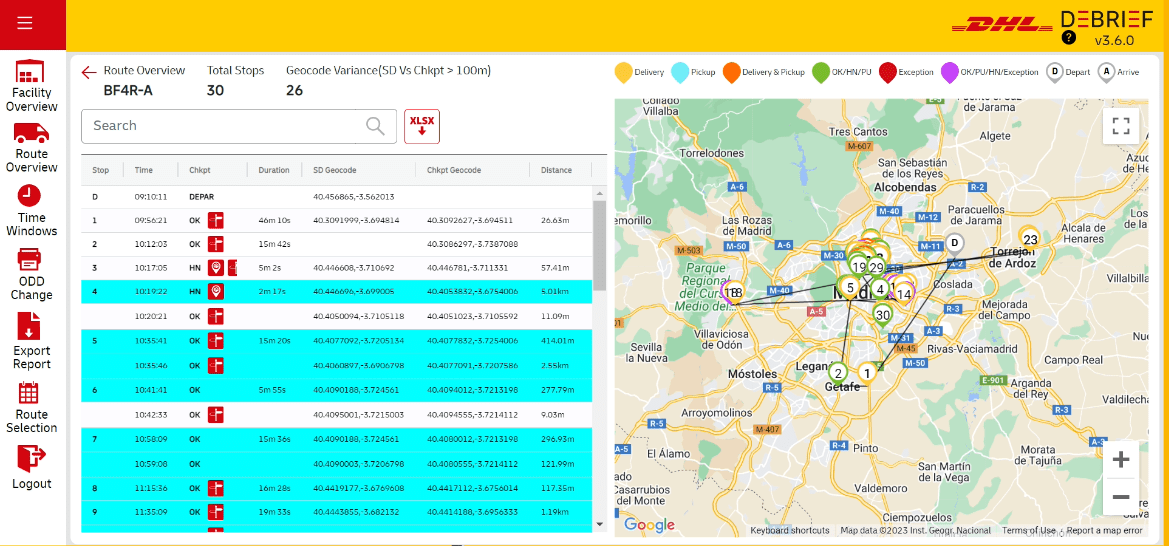
Task: Click the purple OK/PU/HN/Exception legend marker
Action: point(950,72)
